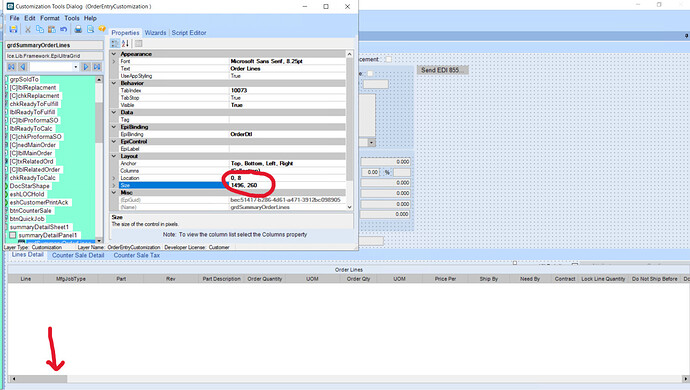
Task: Open the Help menu
Action: 90,18
